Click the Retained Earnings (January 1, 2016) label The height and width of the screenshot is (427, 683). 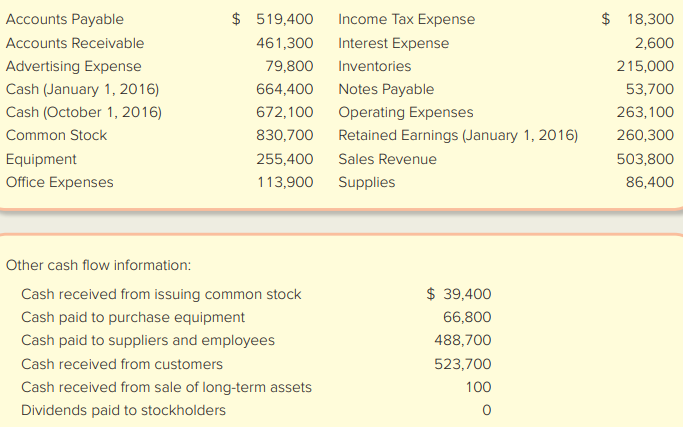(x=458, y=135)
